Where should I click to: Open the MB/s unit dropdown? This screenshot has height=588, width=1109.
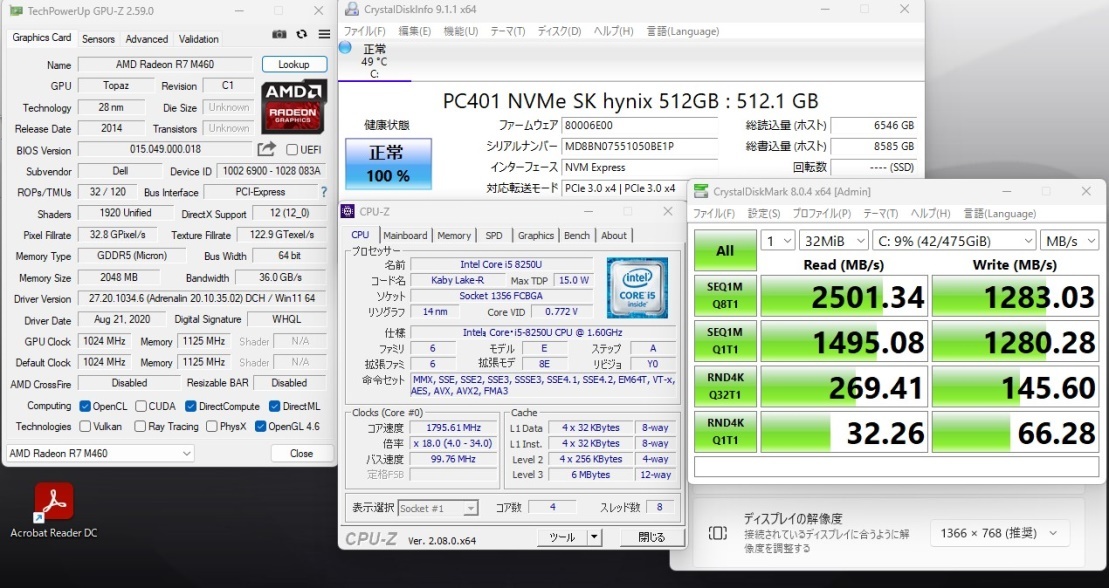1069,241
